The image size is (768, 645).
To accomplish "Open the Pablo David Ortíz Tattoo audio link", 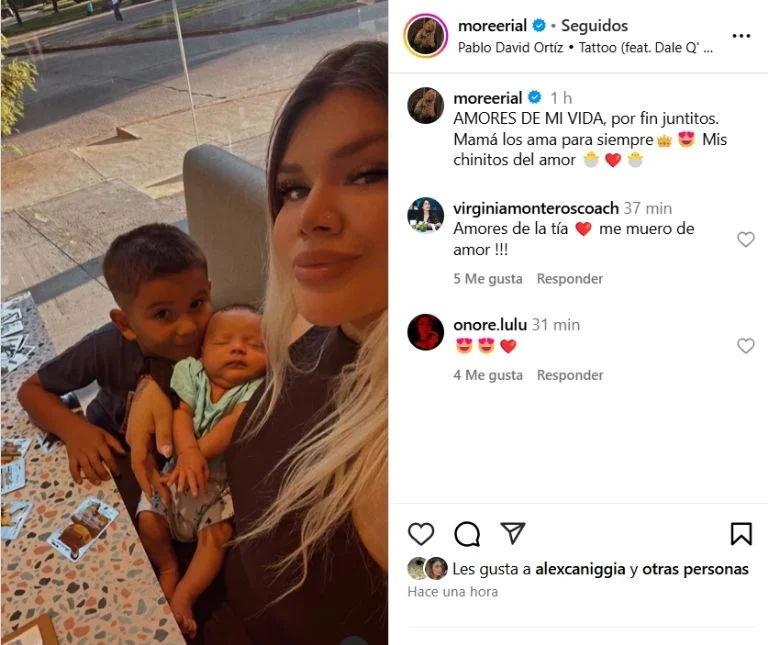I will [585, 48].
